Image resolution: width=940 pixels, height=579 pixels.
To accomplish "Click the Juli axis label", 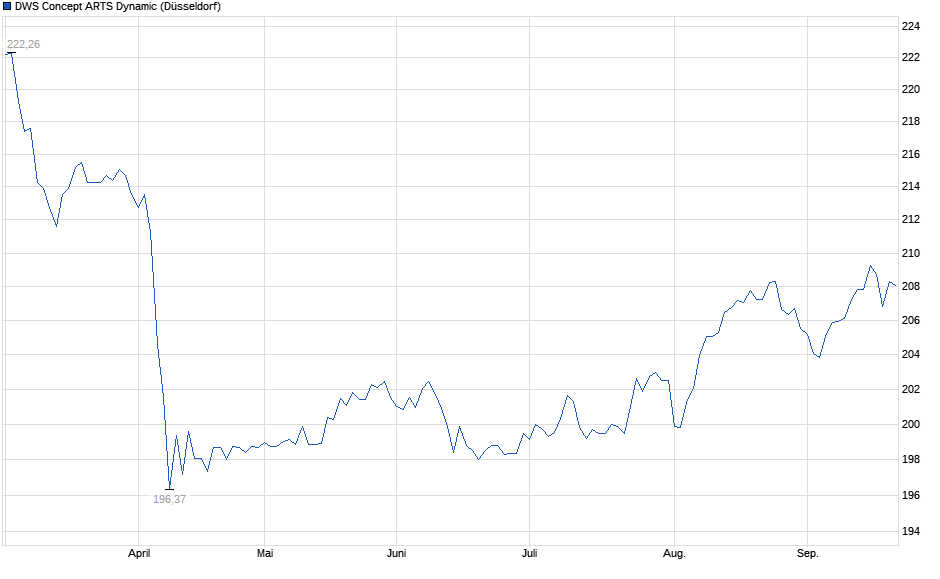I will (x=529, y=553).
